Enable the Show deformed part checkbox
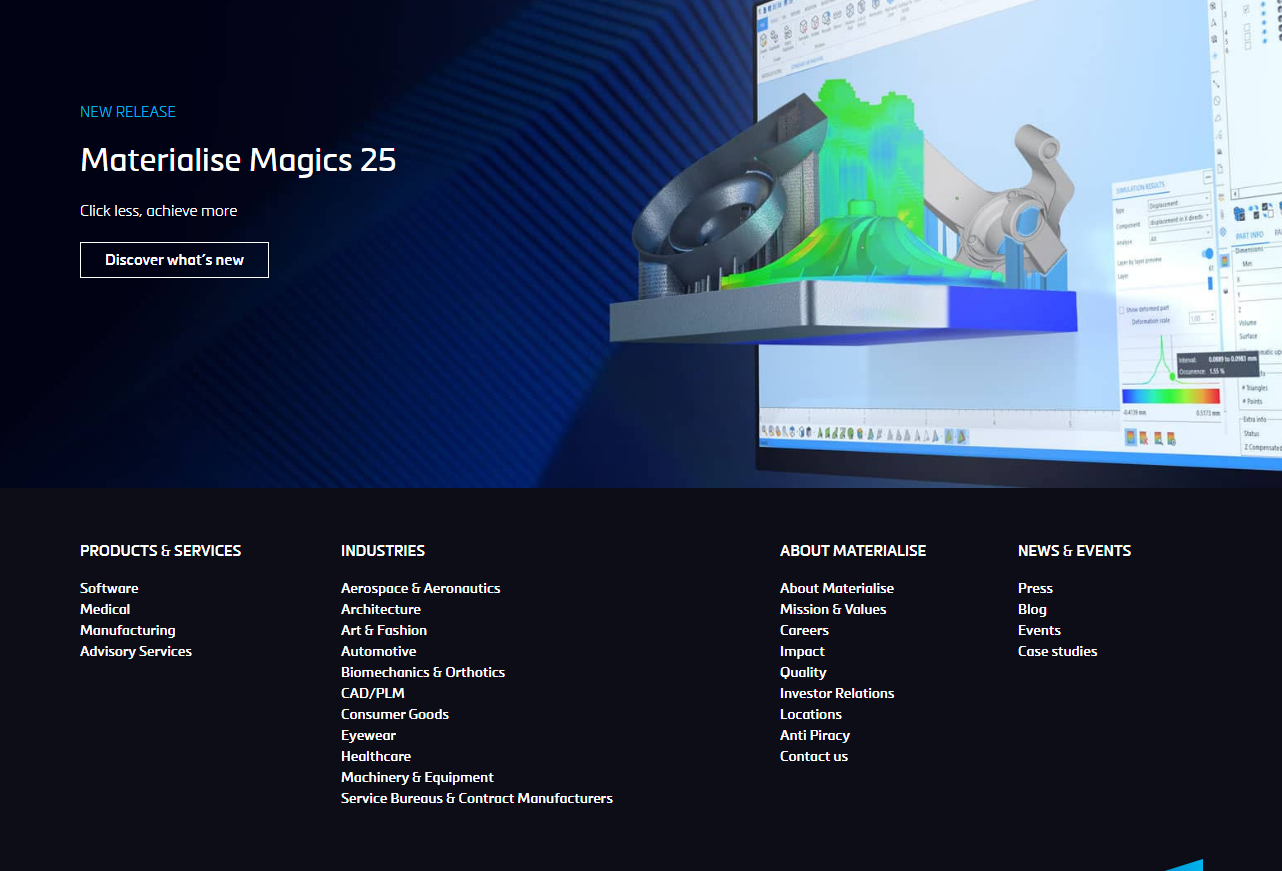The height and width of the screenshot is (871, 1282). pos(1121,309)
